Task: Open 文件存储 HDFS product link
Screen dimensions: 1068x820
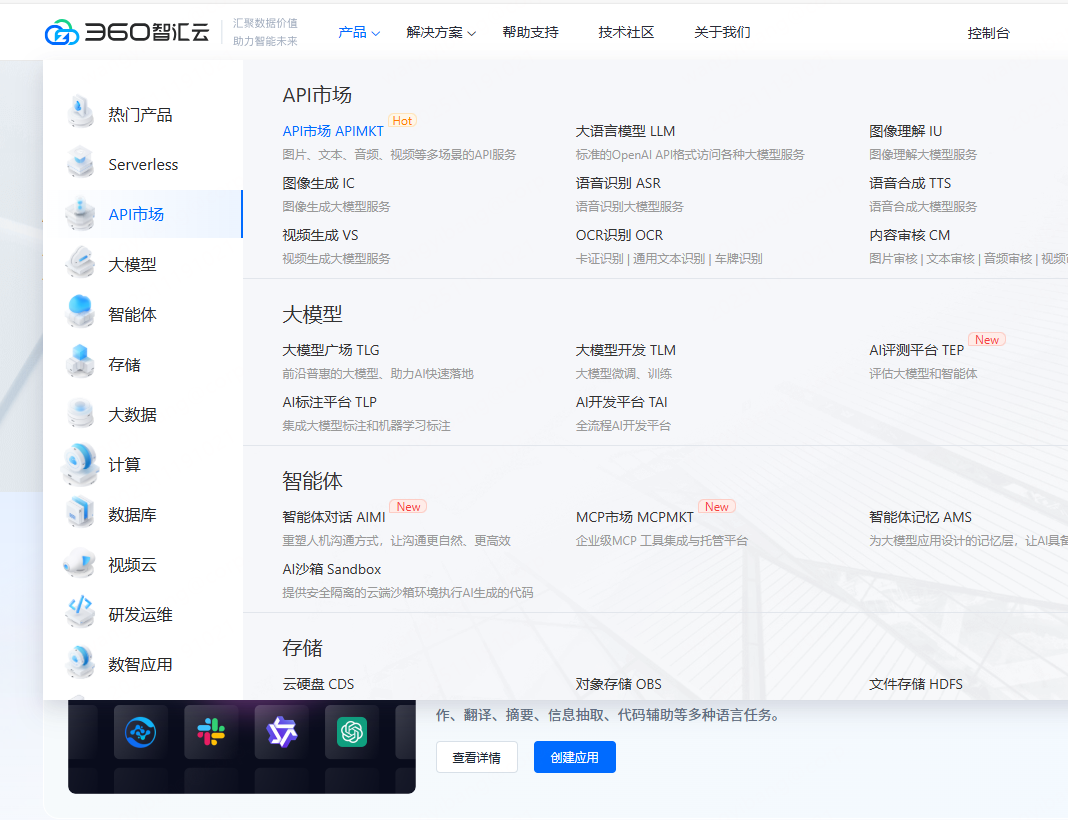Action: pyautogui.click(x=916, y=684)
